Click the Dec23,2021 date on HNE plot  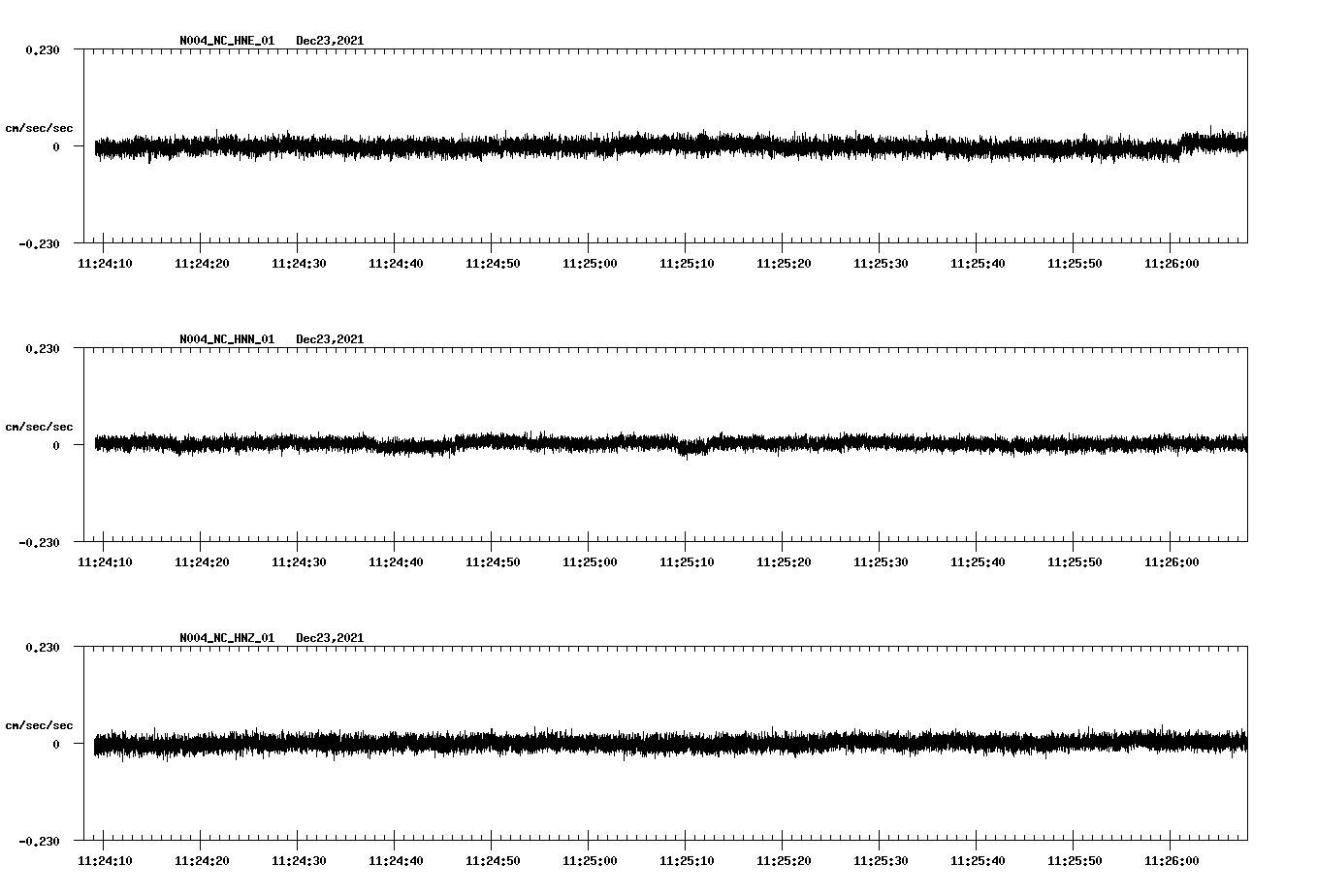(330, 41)
